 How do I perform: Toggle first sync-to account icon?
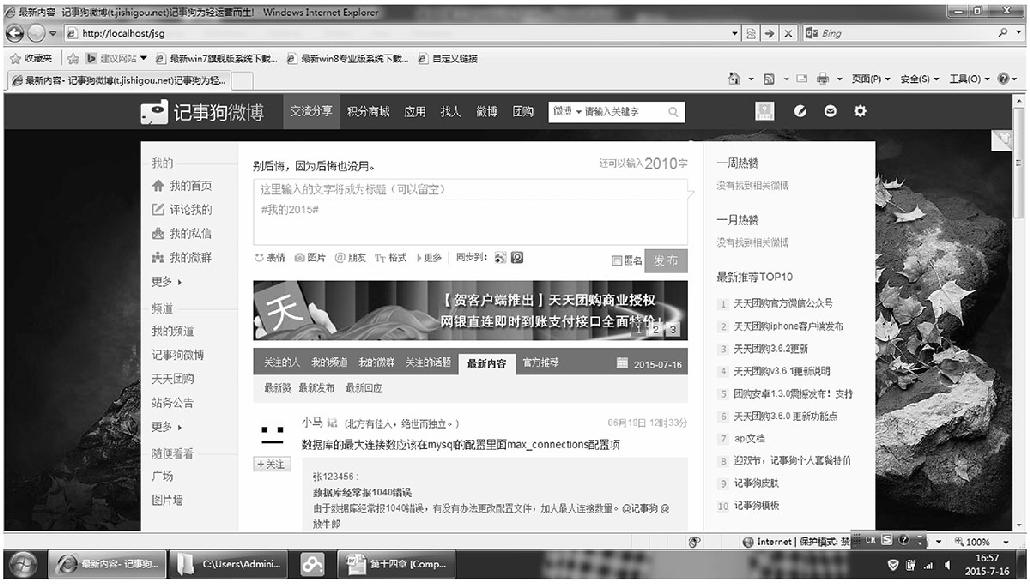(x=501, y=258)
